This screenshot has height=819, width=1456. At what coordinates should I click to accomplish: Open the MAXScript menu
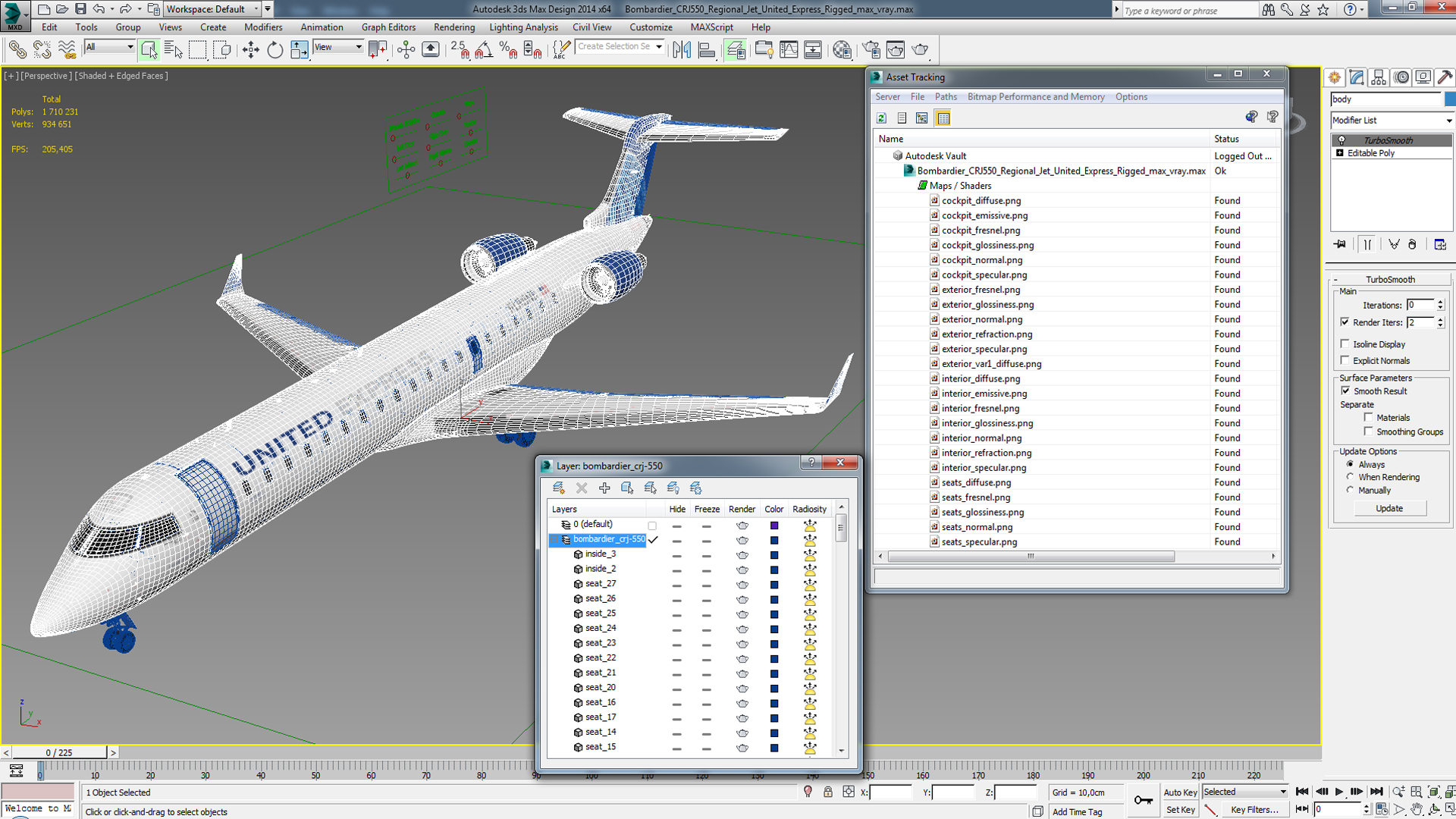[711, 27]
